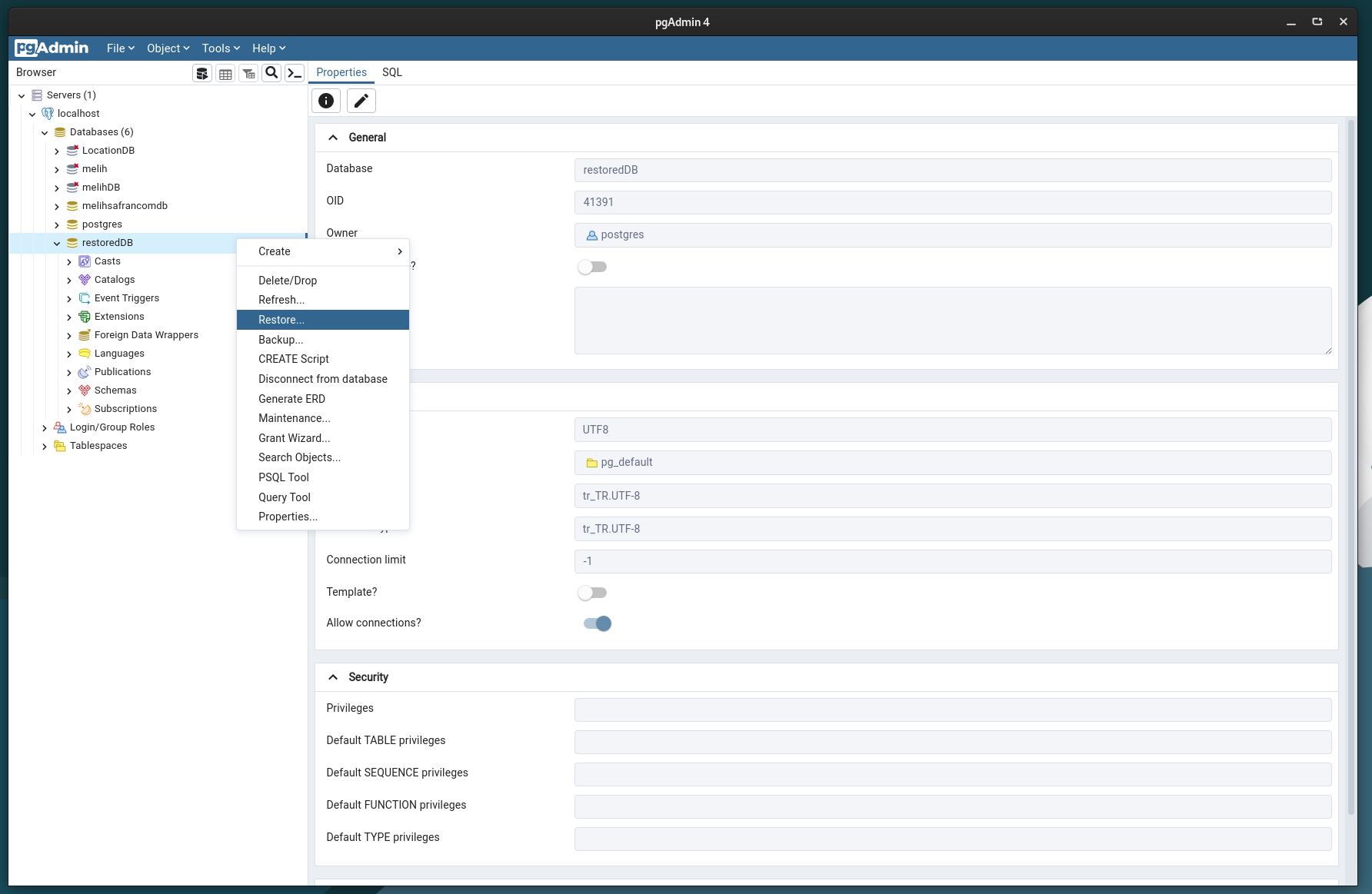Image resolution: width=1372 pixels, height=894 pixels.
Task: Click the Casts node icon
Action: [x=85, y=261]
